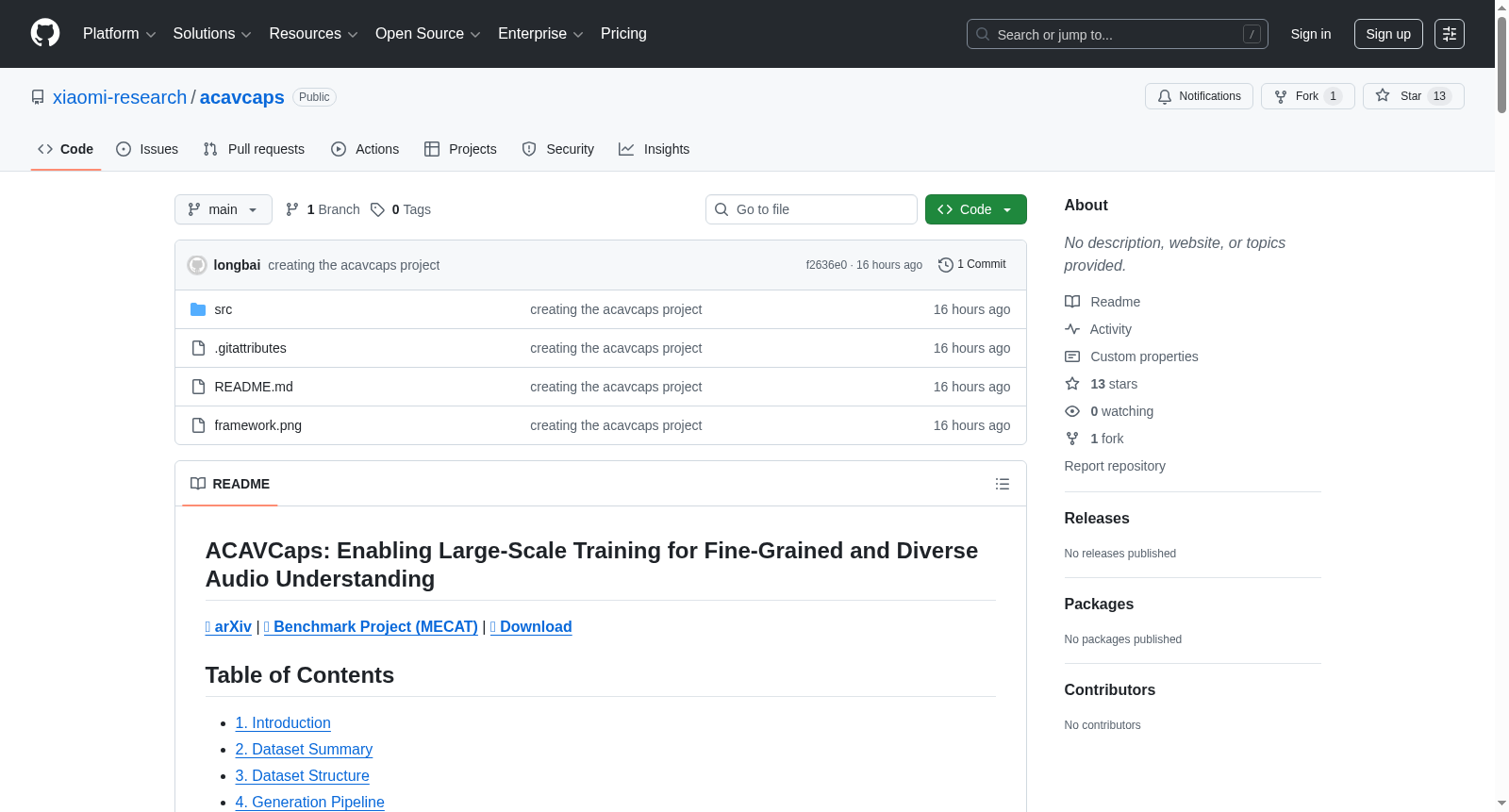Open the arXiv link in README
This screenshot has height=812, width=1509.
pos(228,627)
